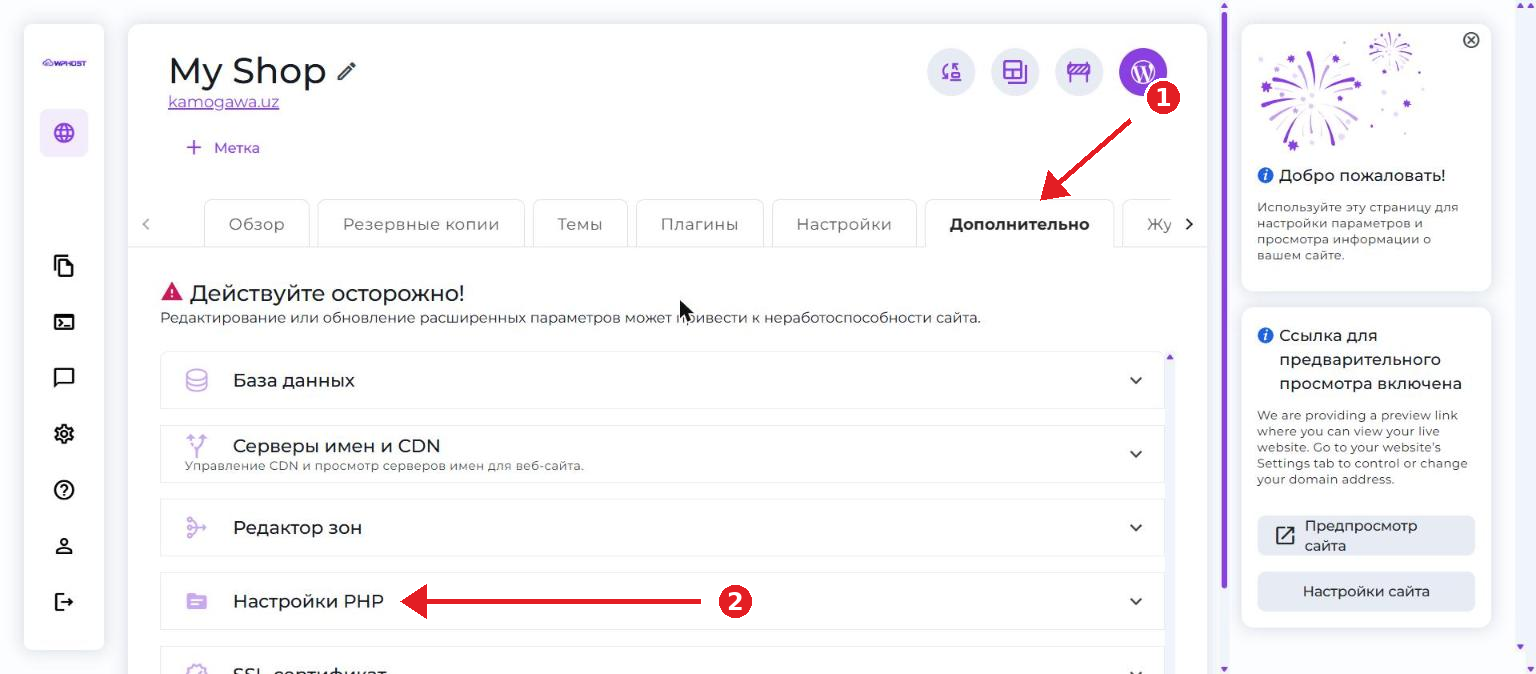Close the welcome panel with X
Image resolution: width=1536 pixels, height=674 pixels.
[1471, 40]
